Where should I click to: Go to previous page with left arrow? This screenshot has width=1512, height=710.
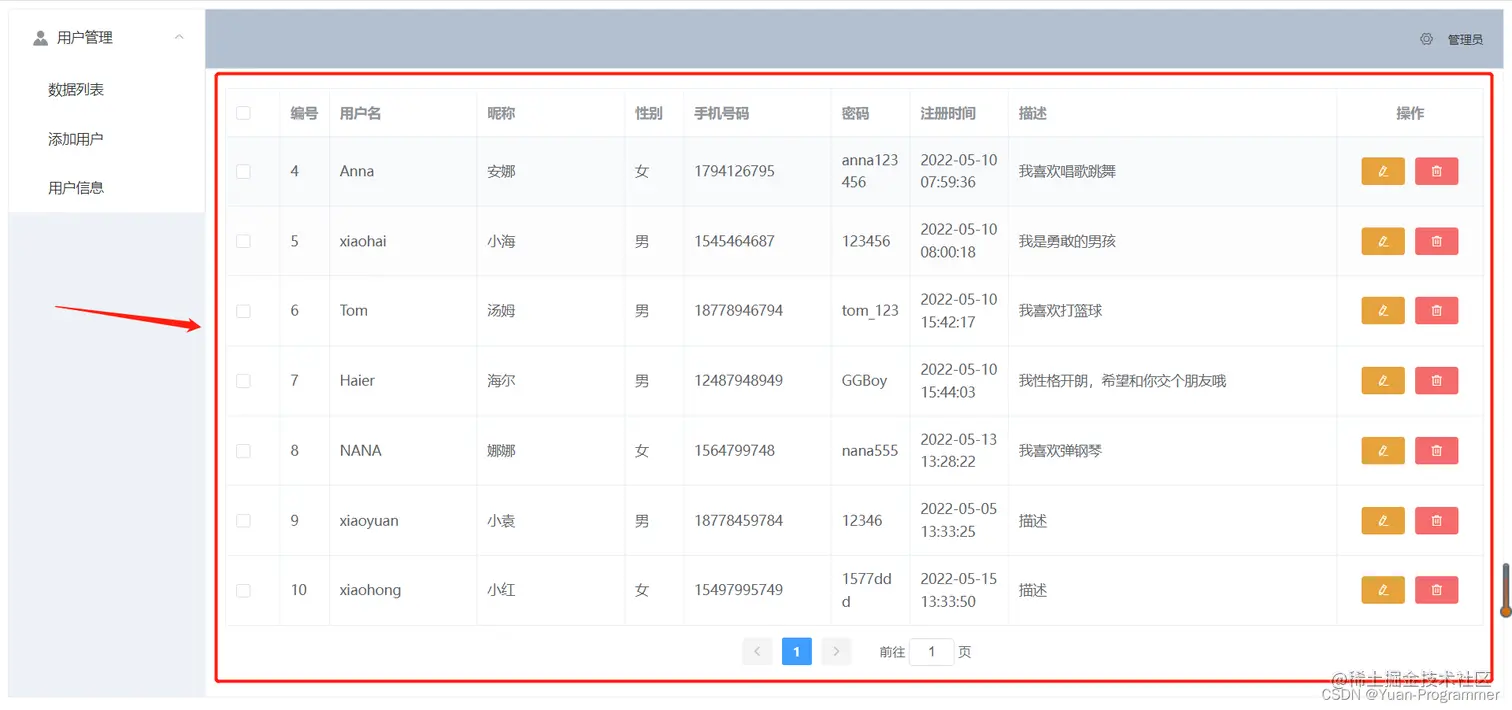(x=757, y=651)
